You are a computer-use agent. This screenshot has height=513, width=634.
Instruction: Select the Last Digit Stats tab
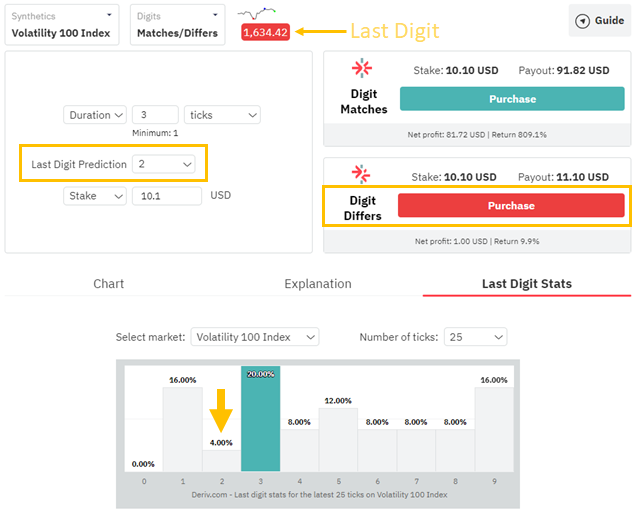point(527,284)
